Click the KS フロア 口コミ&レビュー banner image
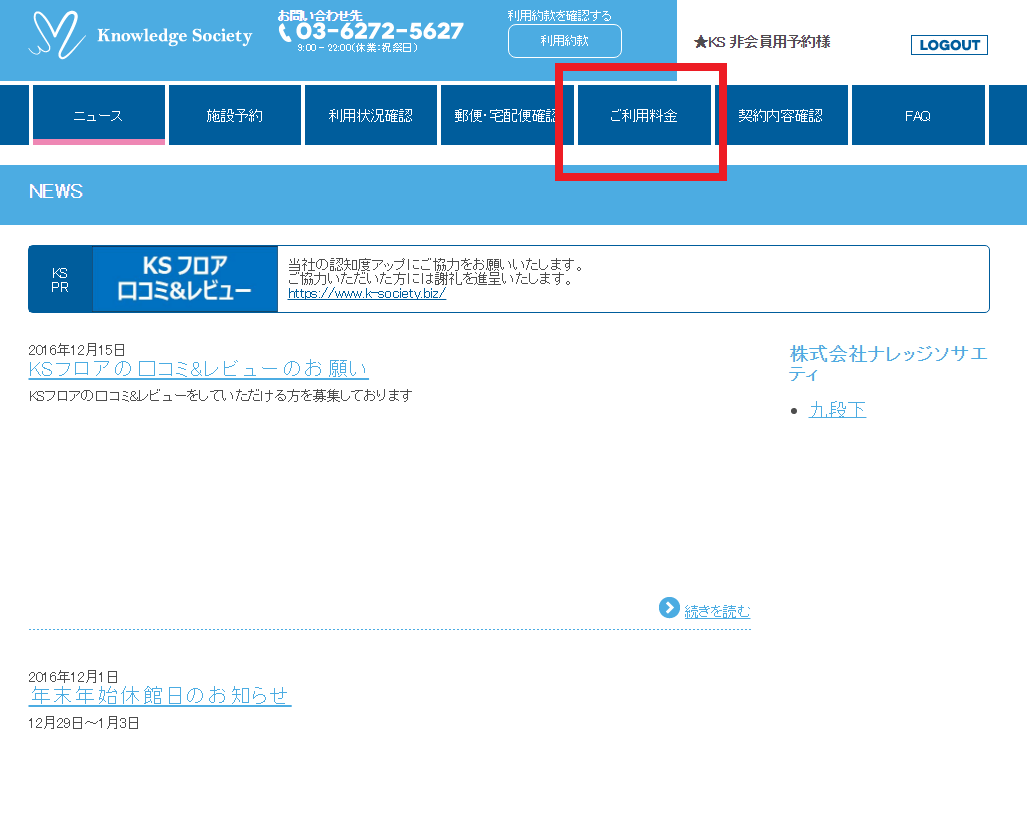1027x823 pixels. coord(185,279)
